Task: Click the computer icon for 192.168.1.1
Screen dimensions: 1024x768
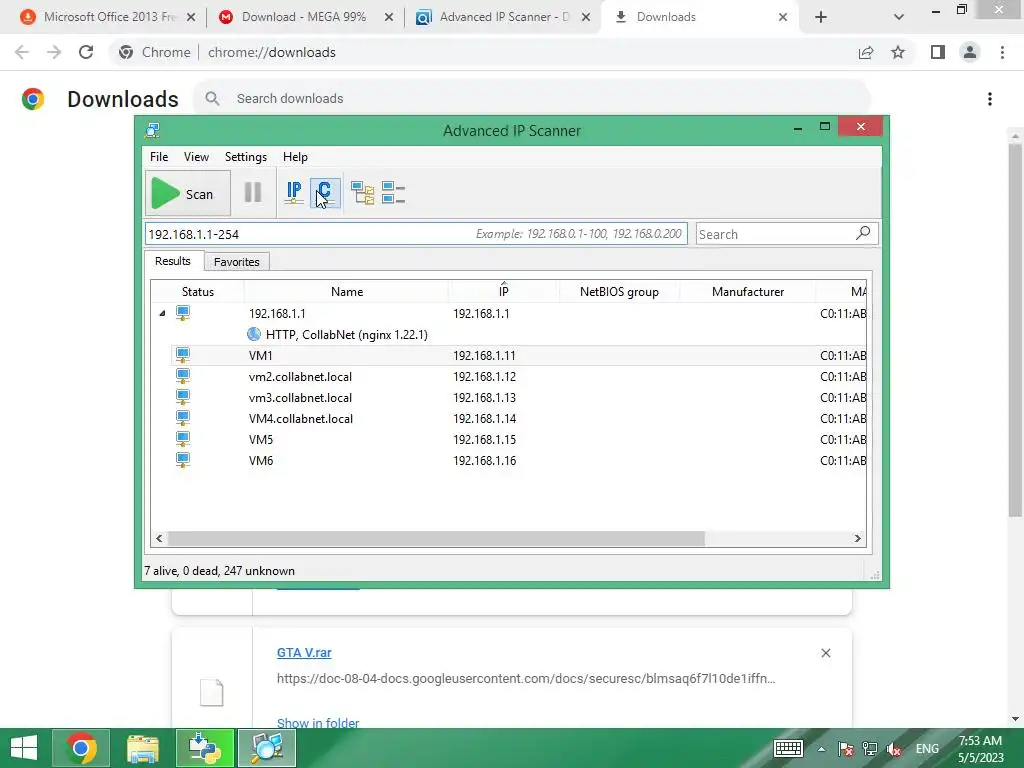Action: pos(183,313)
